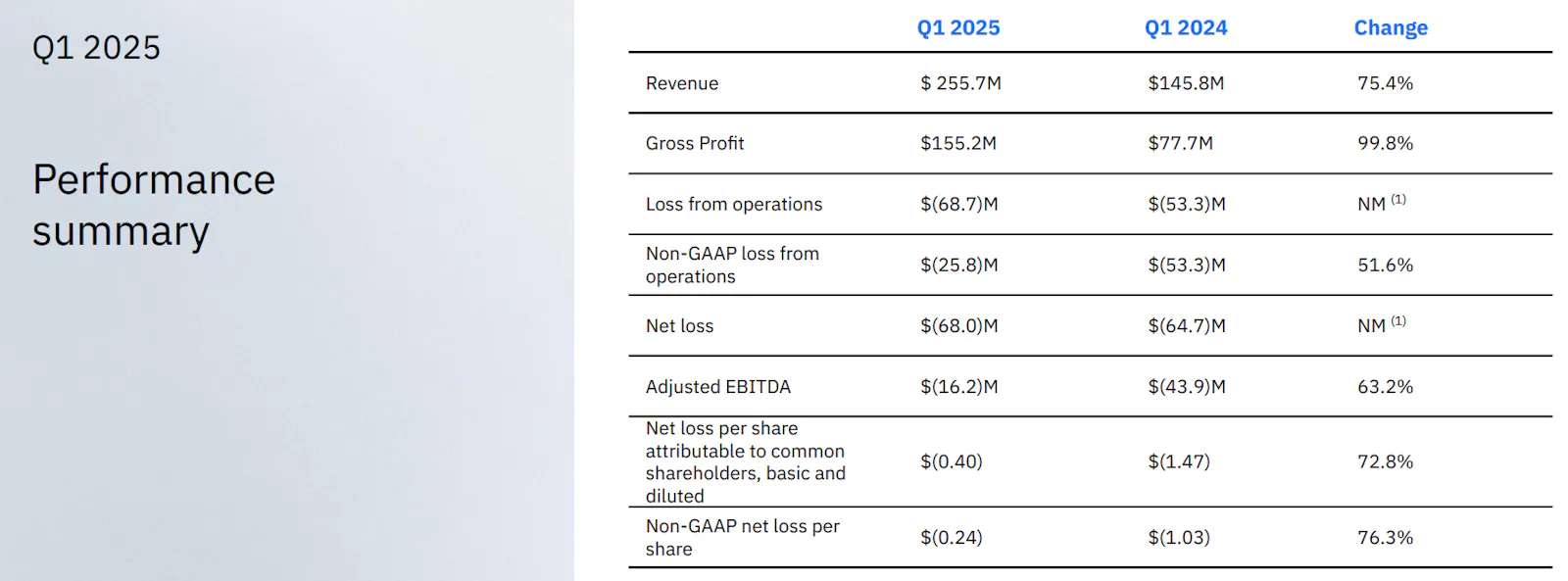Select the Change column header
The width and height of the screenshot is (1568, 581).
point(1390,27)
